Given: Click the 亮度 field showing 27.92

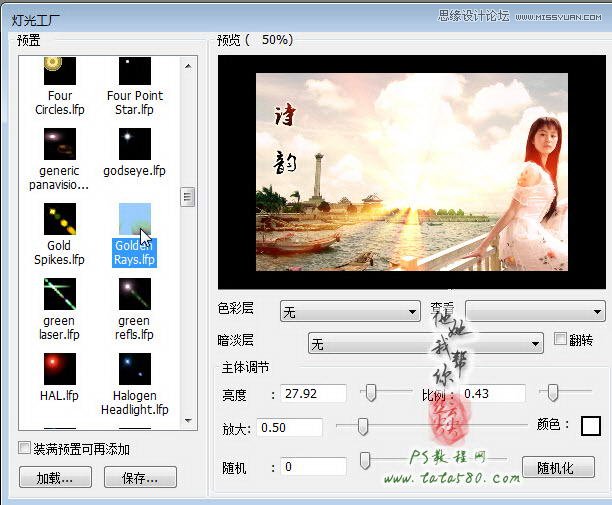Looking at the screenshot, I should (313, 393).
